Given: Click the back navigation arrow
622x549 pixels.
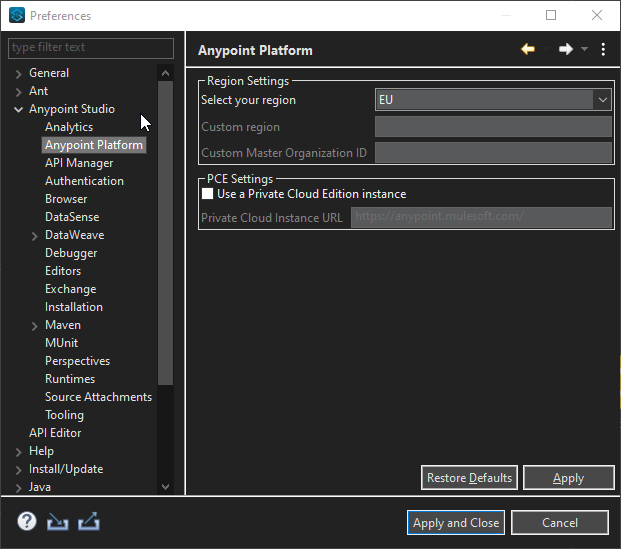Looking at the screenshot, I should point(528,49).
